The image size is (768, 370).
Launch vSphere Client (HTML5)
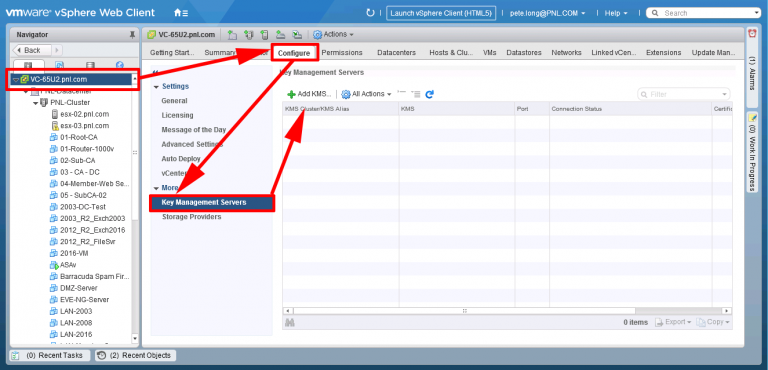[441, 13]
